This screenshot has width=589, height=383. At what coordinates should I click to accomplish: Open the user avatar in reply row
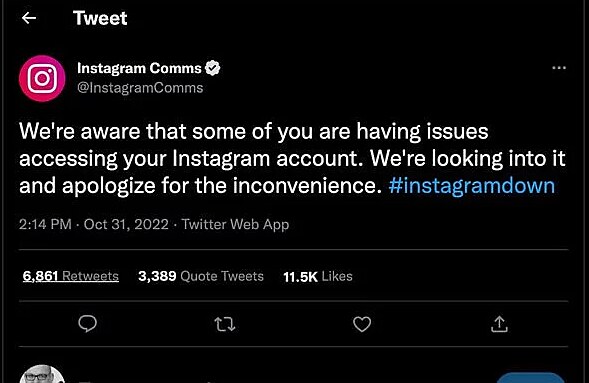pos(42,374)
